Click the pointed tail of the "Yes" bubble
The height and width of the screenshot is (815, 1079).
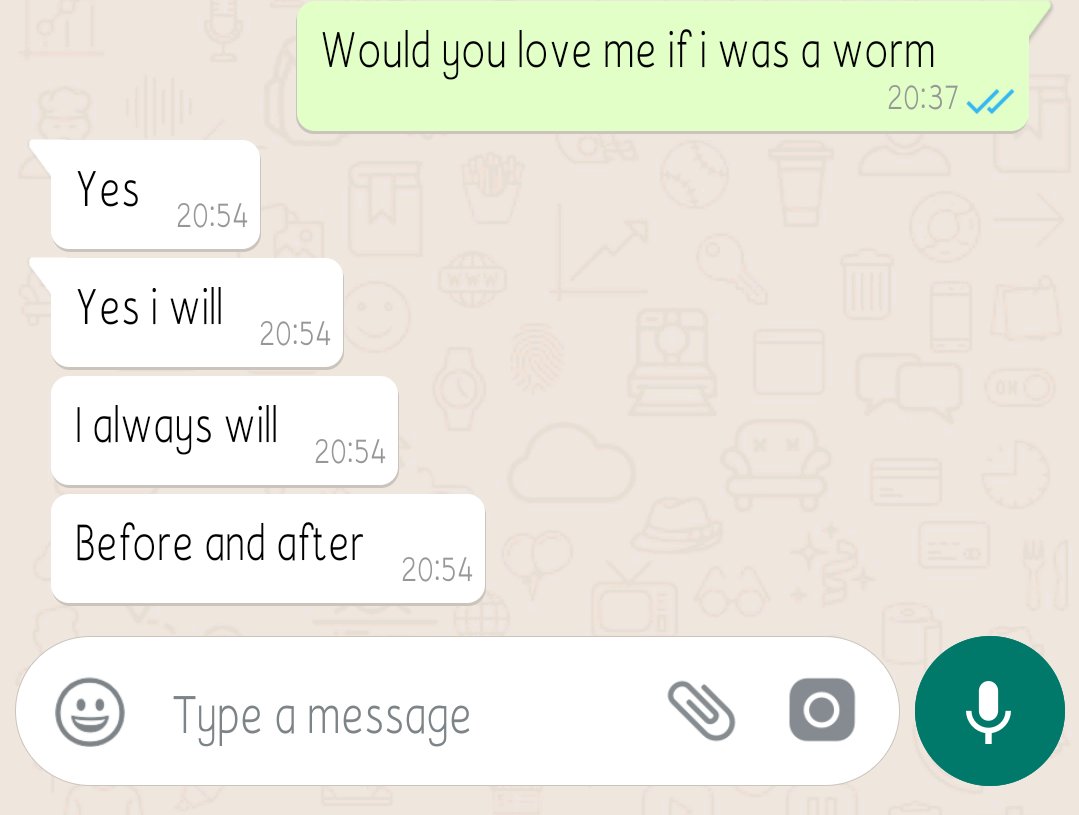40,155
